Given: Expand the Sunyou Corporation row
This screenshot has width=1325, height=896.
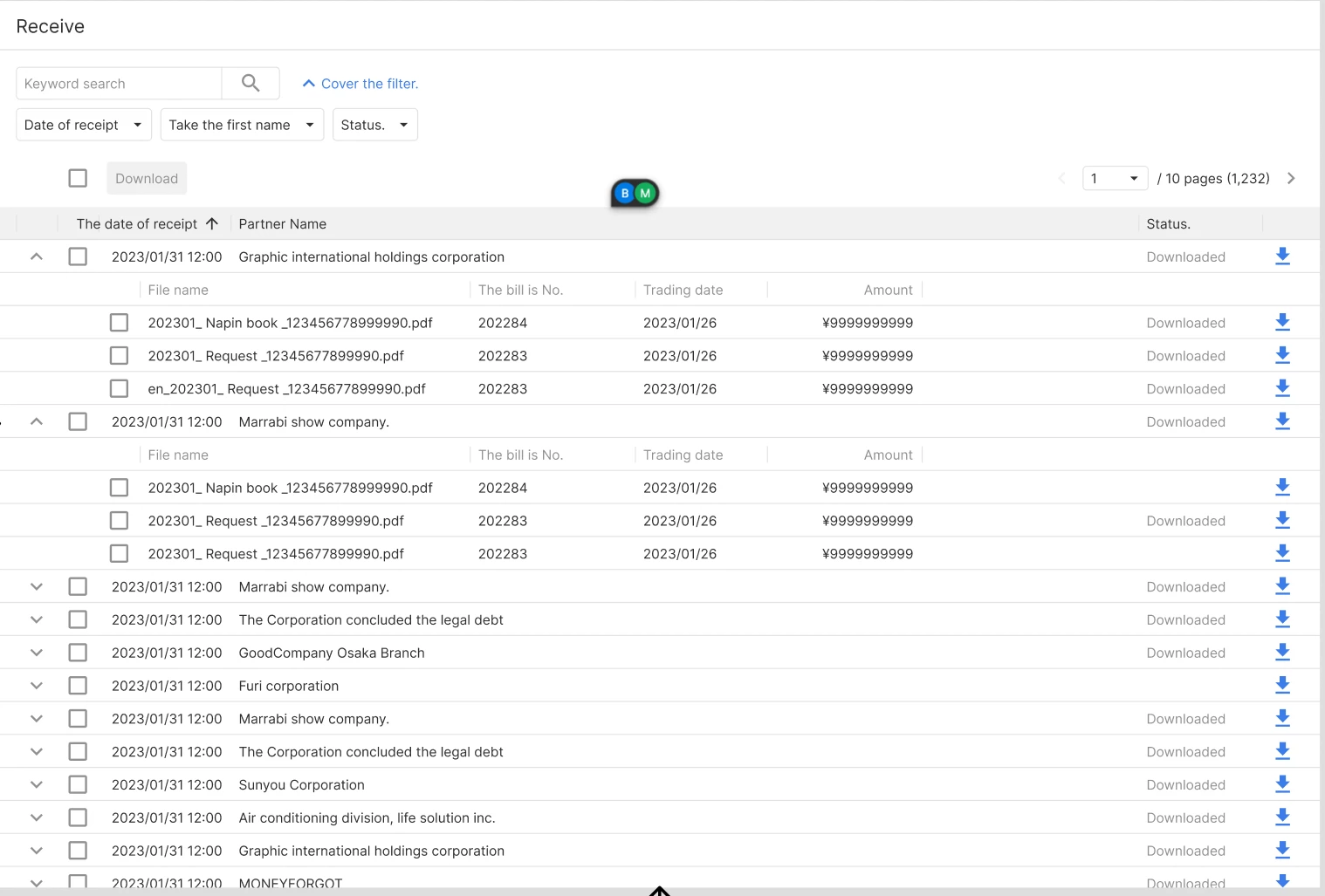Looking at the screenshot, I should (x=37, y=784).
